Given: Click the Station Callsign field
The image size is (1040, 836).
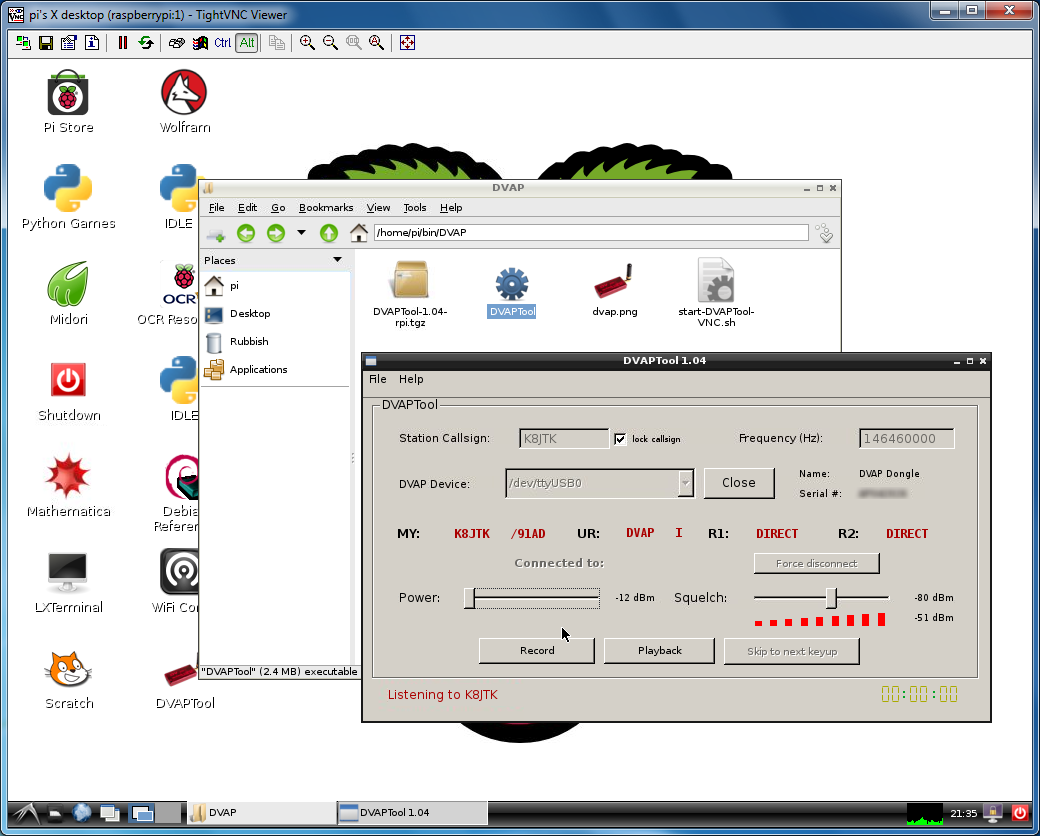Looking at the screenshot, I should (x=564, y=439).
